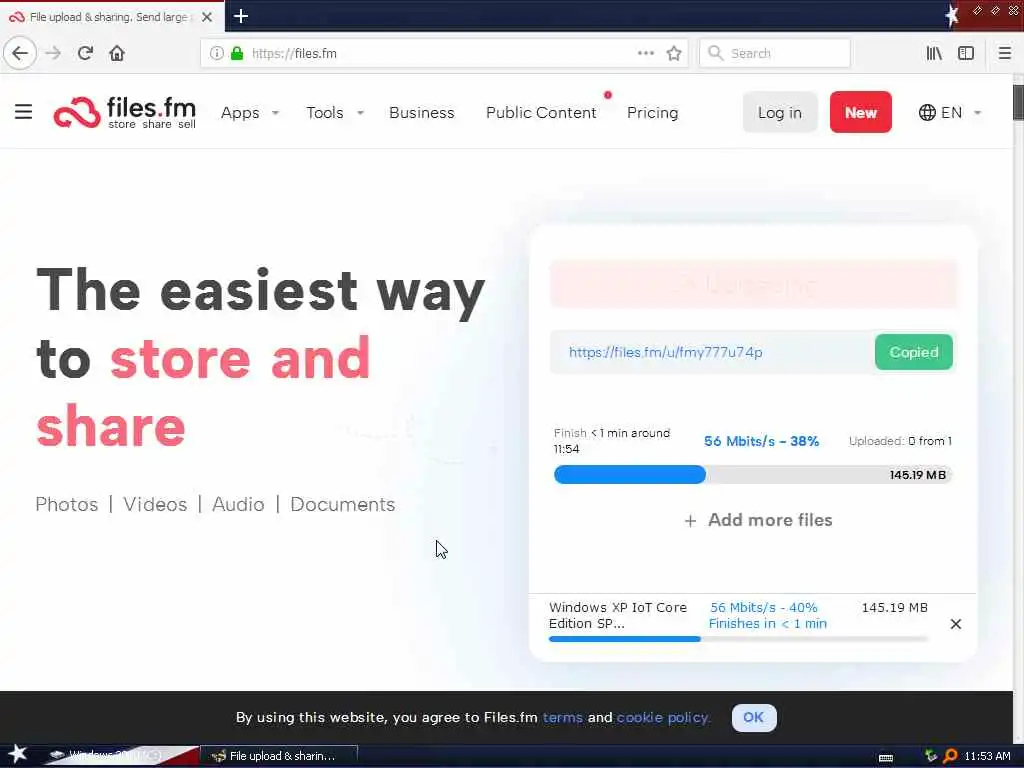Image resolution: width=1024 pixels, height=768 pixels.
Task: Focus the browser Search field
Action: point(775,53)
